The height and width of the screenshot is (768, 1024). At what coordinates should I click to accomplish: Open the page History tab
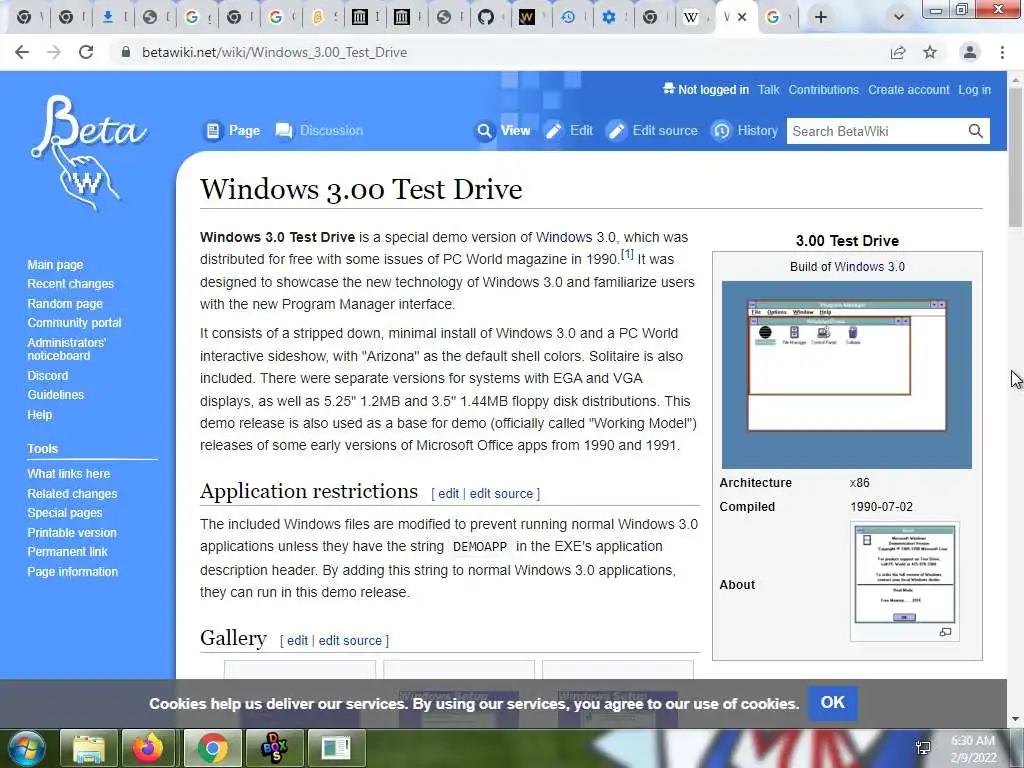point(744,131)
